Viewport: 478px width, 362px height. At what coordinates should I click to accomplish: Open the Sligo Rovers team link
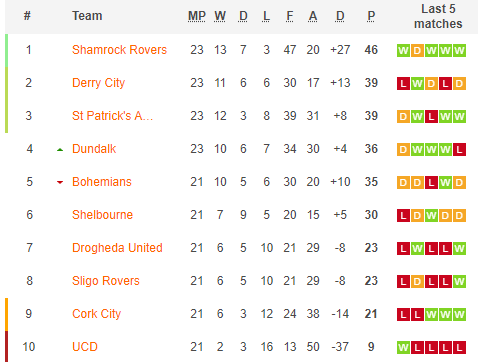point(106,281)
